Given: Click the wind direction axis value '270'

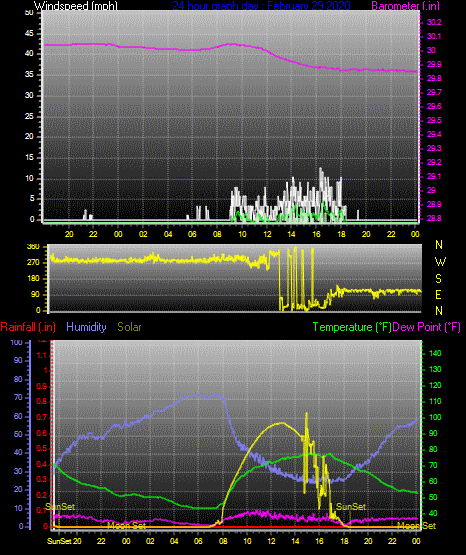Looking at the screenshot, I should [x=33, y=263].
